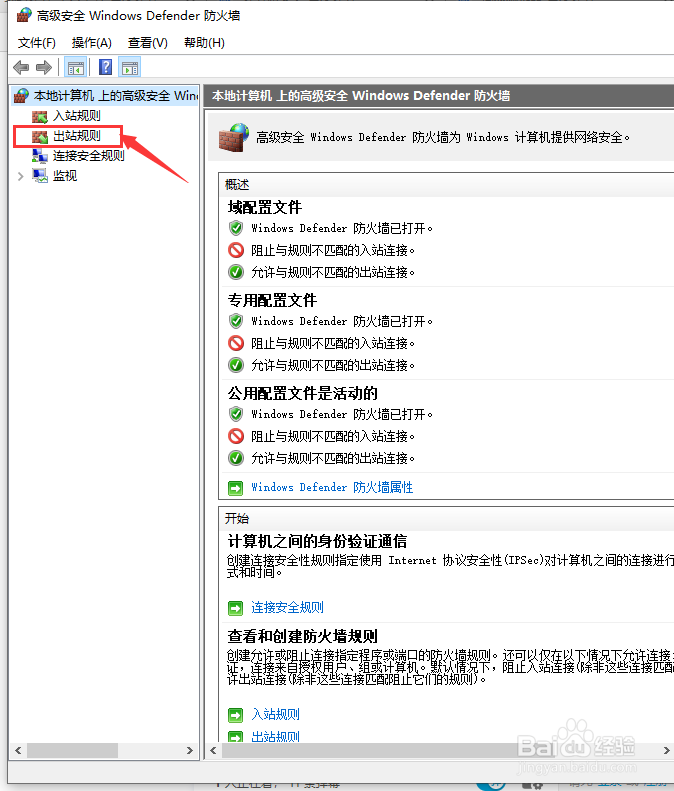Click the 连接安全规则 tree icon
This screenshot has height=791, width=674.
[40, 156]
